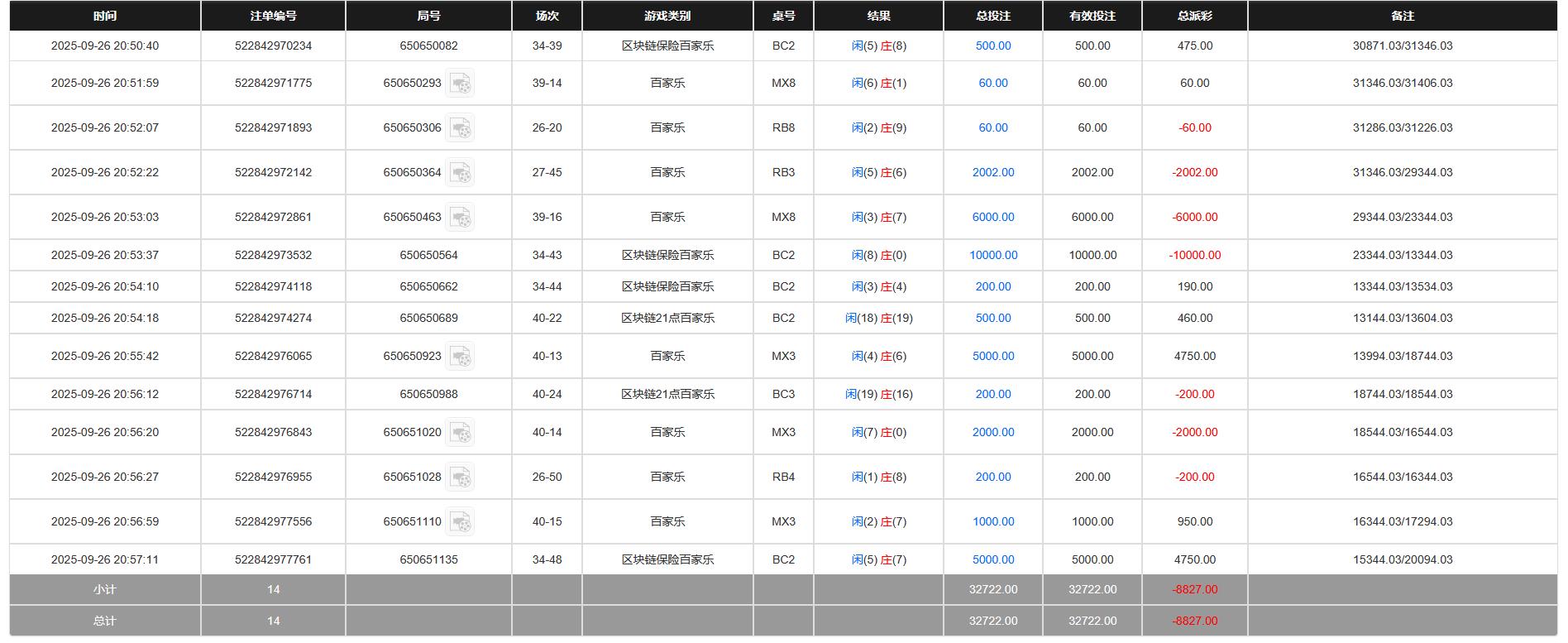Click the 总计 grand total row label
The image size is (1568, 643).
(x=105, y=621)
